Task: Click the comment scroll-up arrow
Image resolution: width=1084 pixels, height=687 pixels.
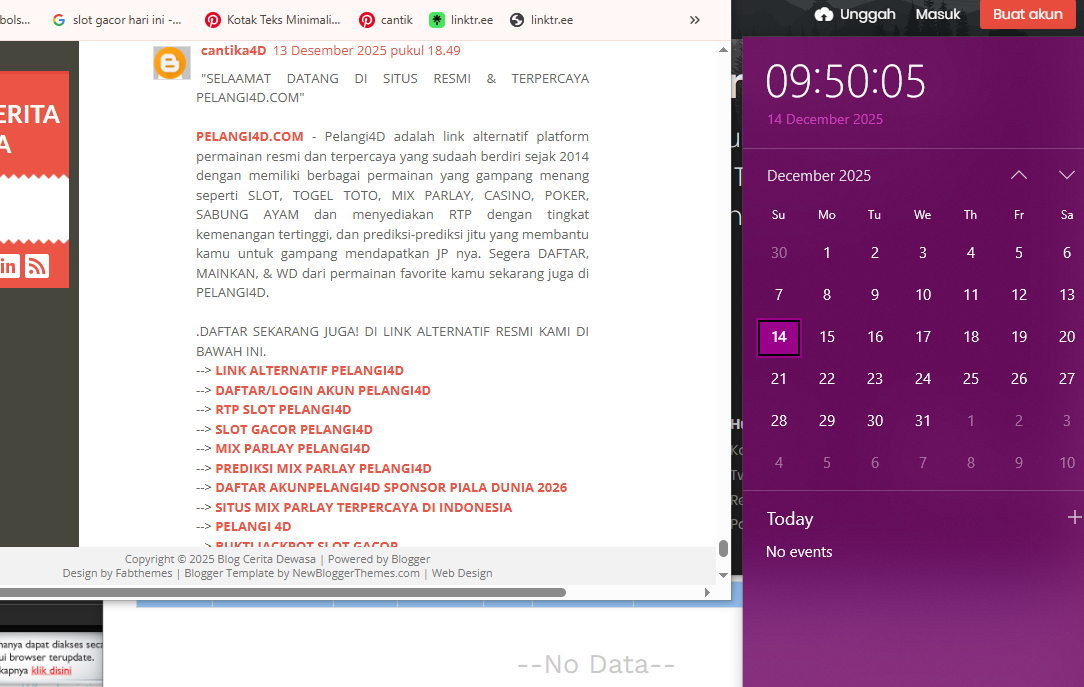Action: pos(723,50)
